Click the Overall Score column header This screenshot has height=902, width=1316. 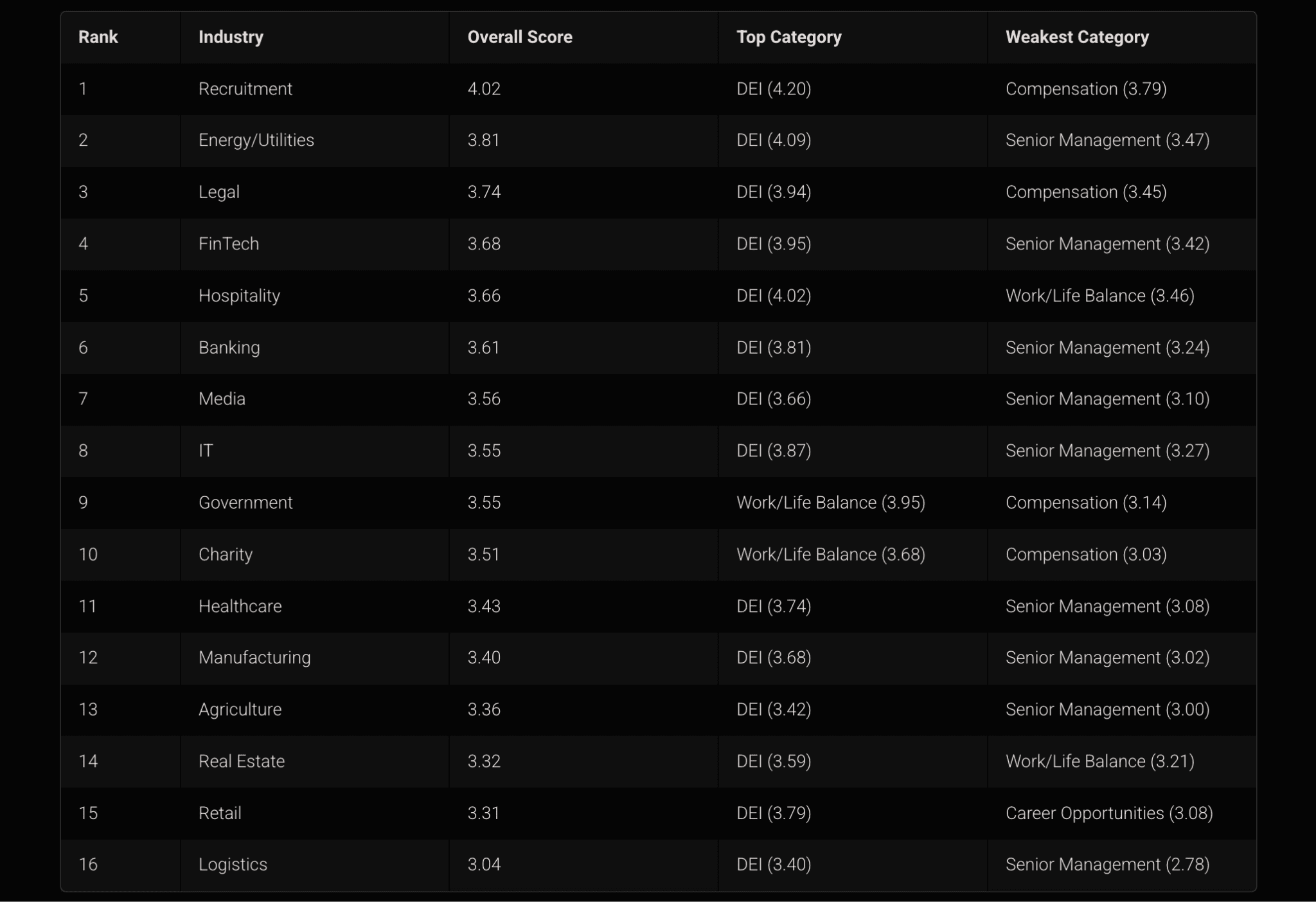click(x=520, y=37)
